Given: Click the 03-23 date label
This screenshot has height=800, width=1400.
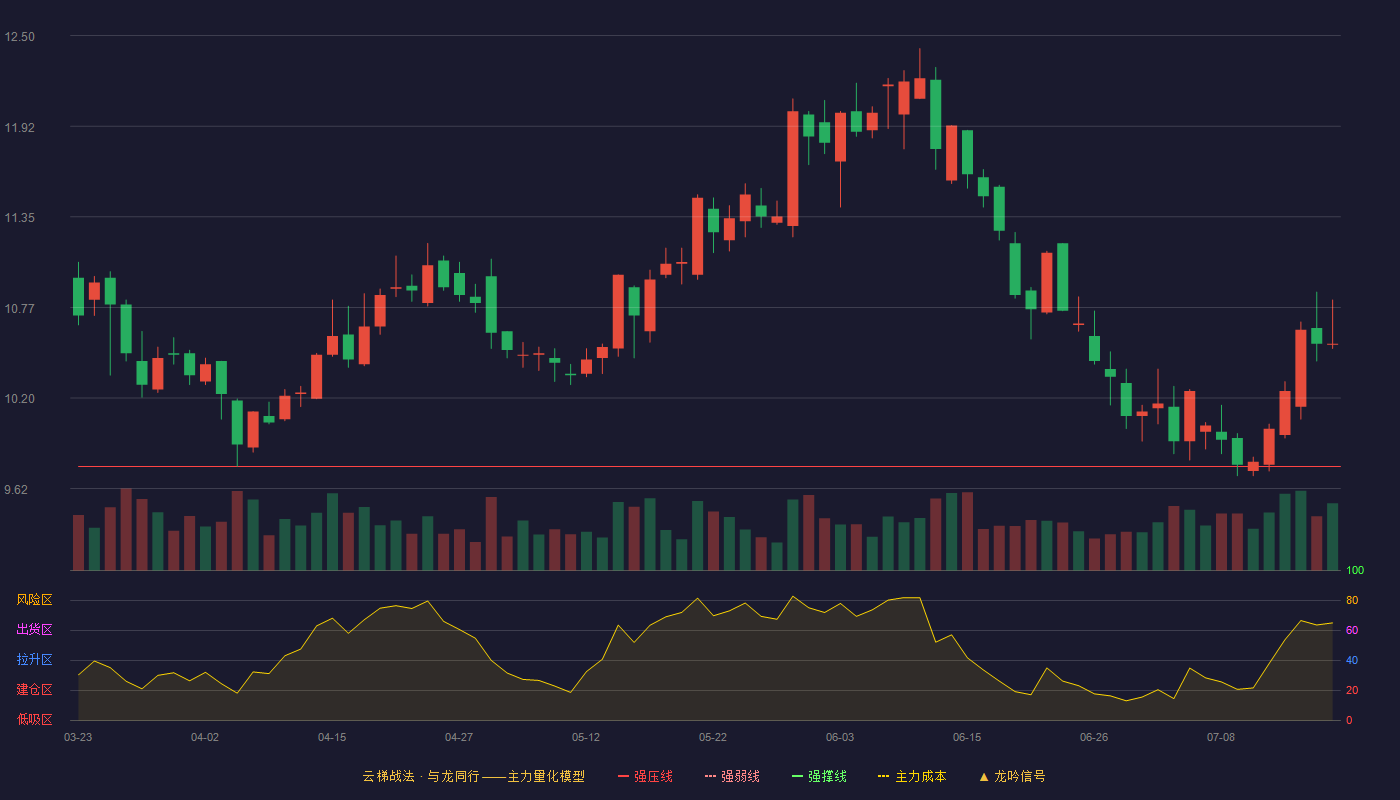Looking at the screenshot, I should [x=78, y=737].
